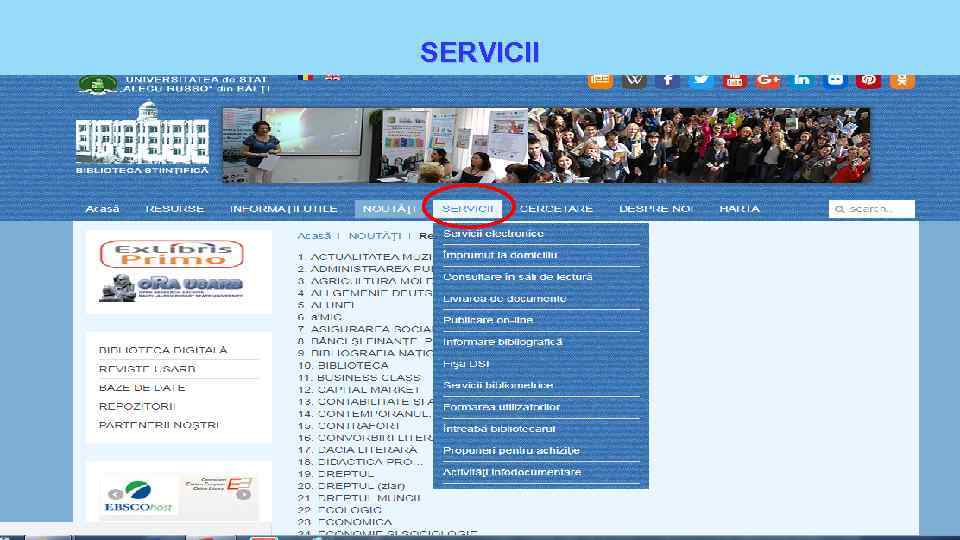Image resolution: width=960 pixels, height=540 pixels.
Task: Open the SERVICII menu
Action: click(468, 209)
